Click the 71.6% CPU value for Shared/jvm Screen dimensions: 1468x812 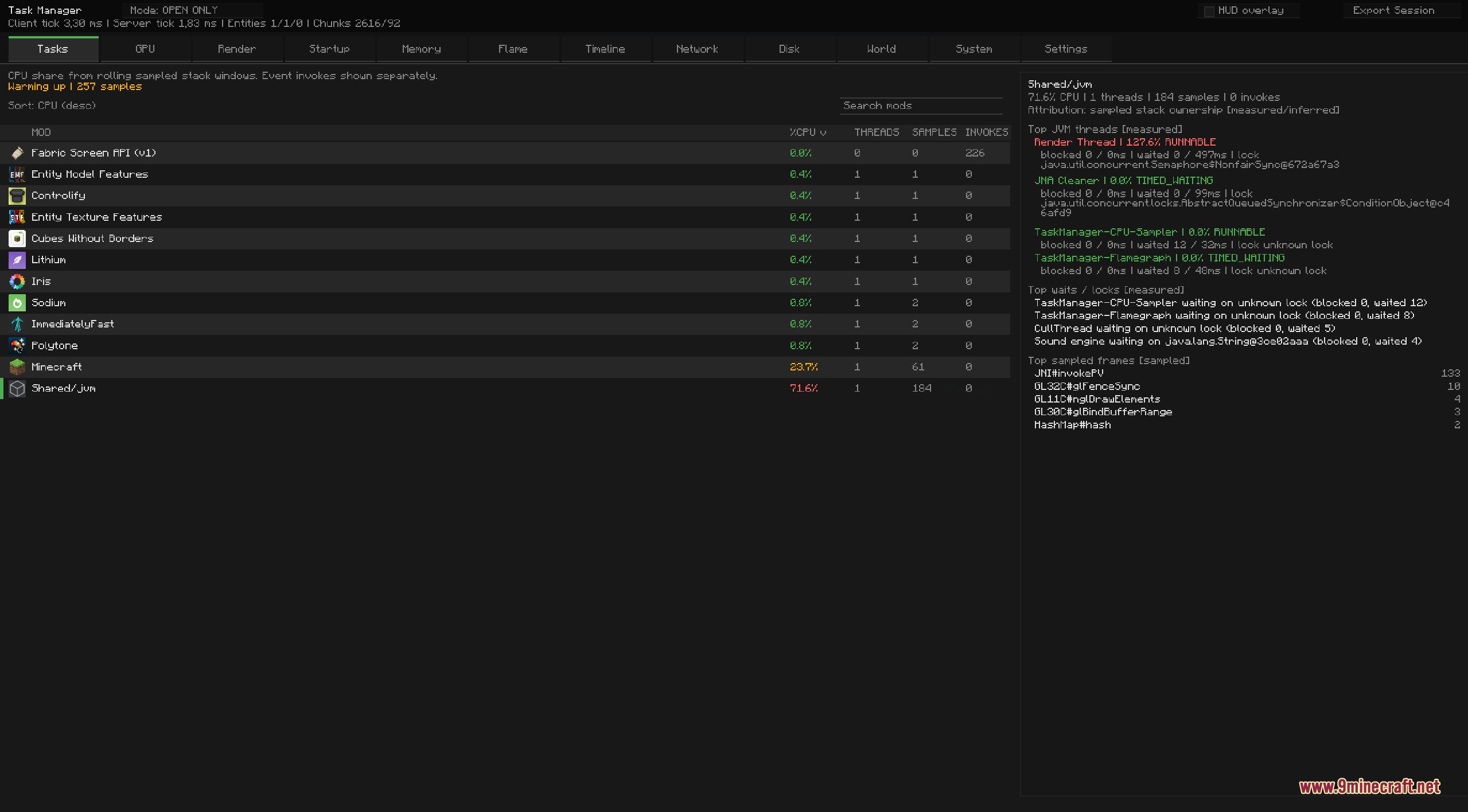pos(804,388)
